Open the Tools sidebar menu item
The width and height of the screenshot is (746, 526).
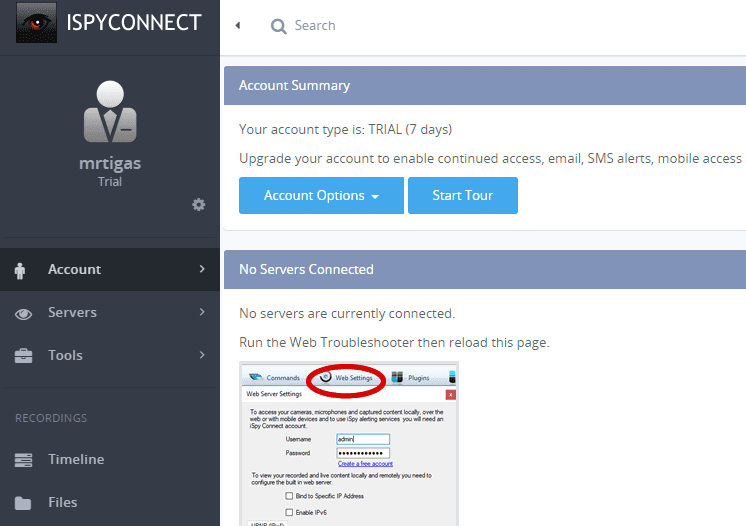coord(110,355)
